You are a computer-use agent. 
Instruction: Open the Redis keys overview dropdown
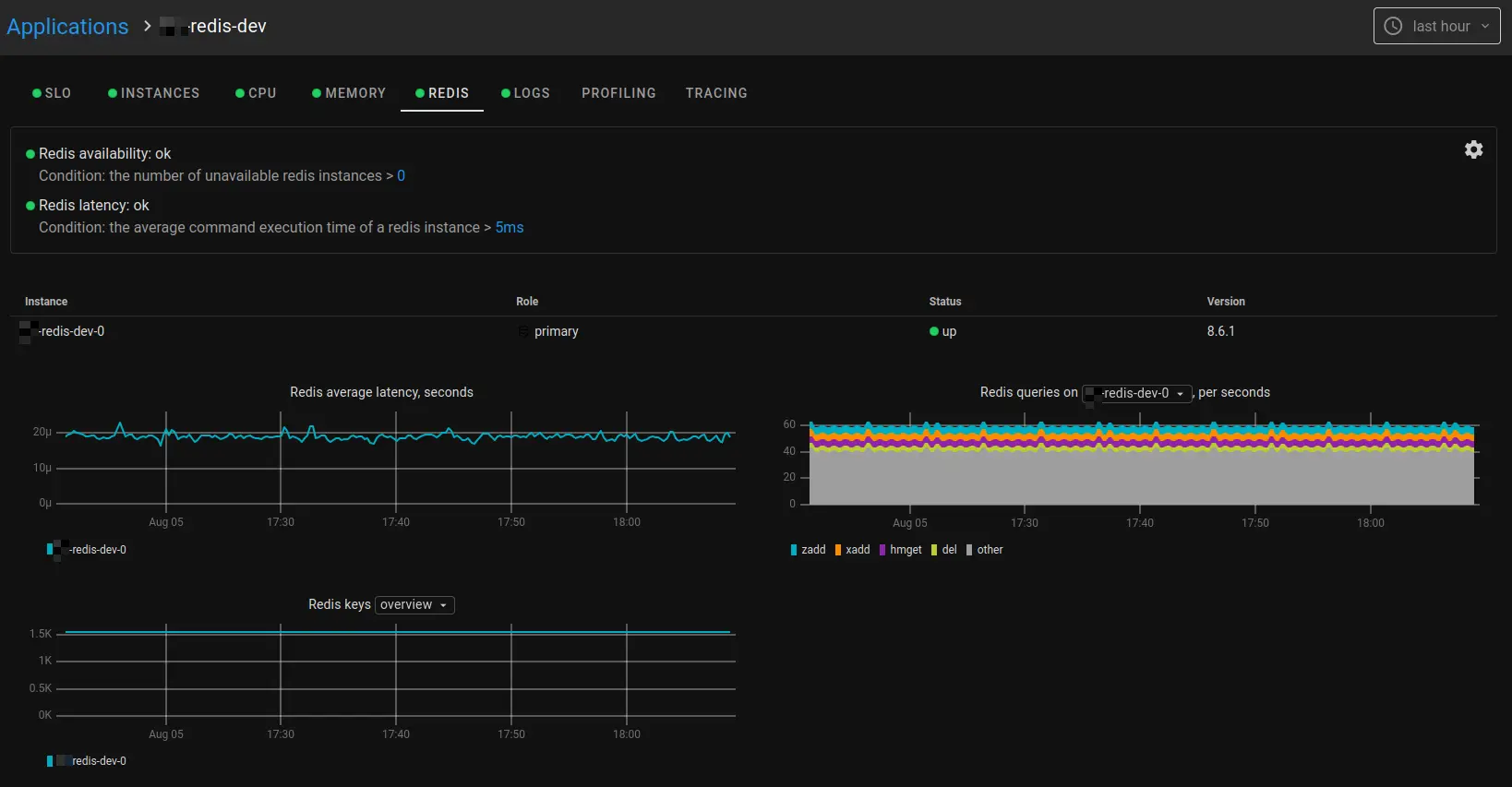(x=414, y=605)
